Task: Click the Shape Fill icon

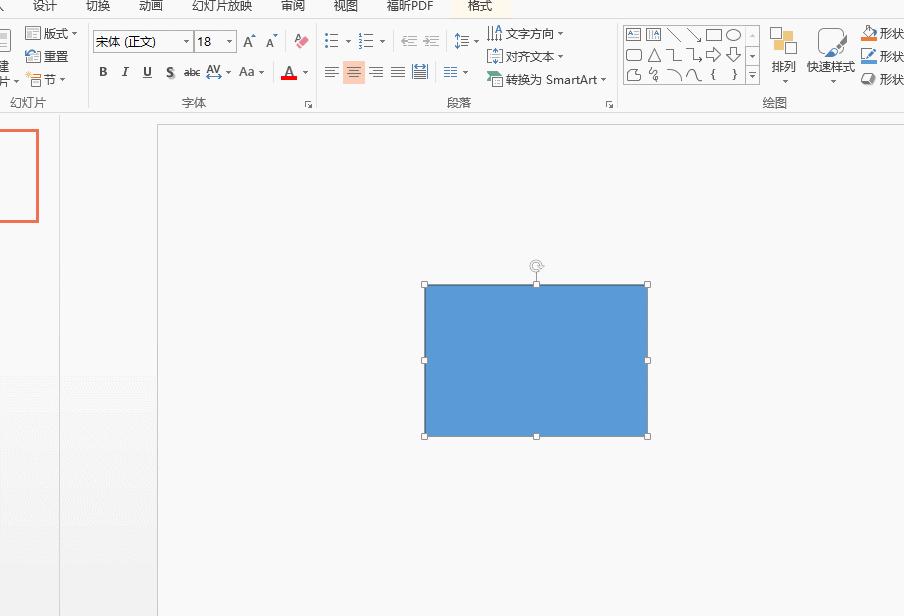Action: pos(868,32)
